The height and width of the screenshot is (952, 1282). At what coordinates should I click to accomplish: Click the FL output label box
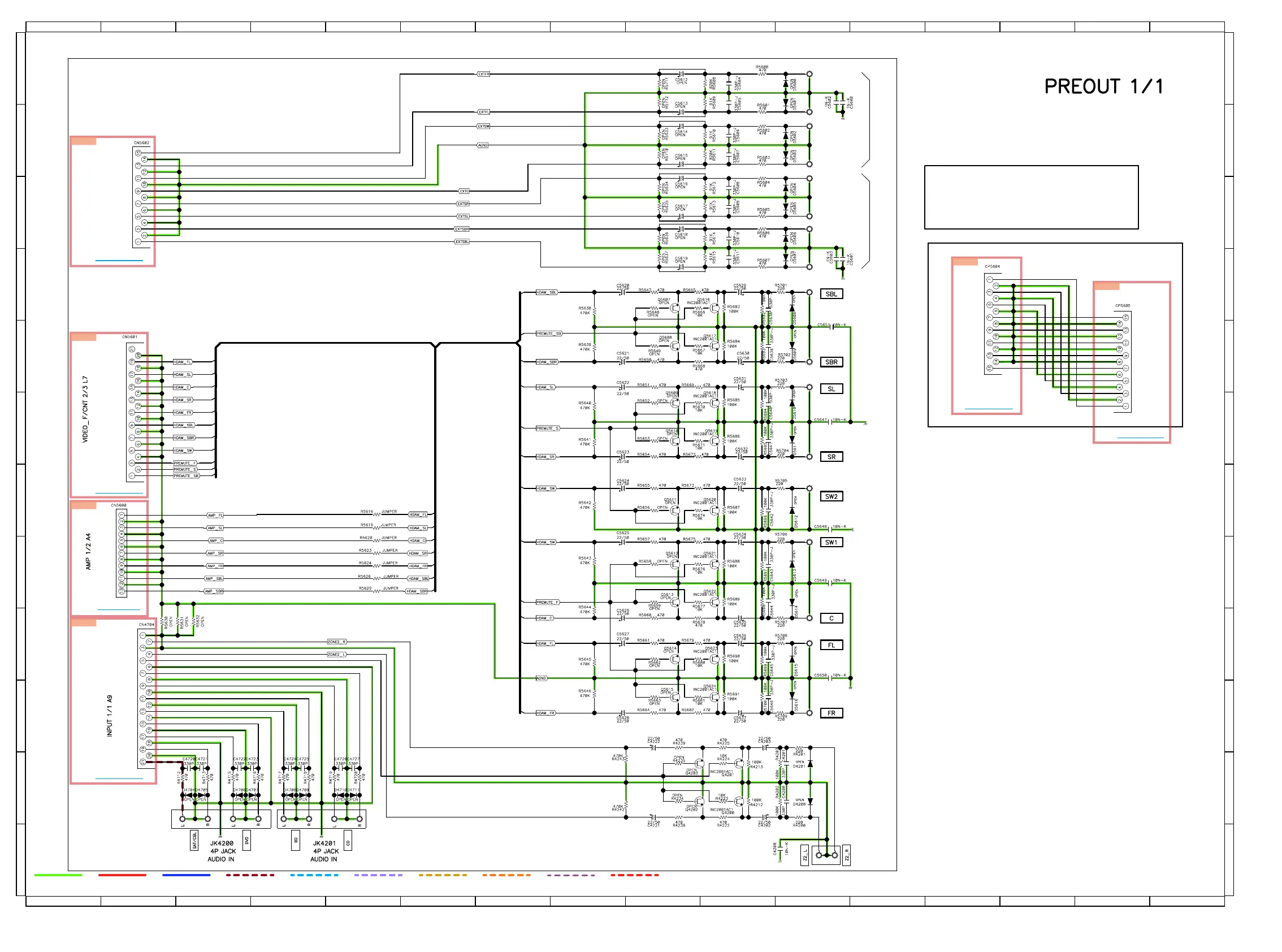[x=831, y=646]
